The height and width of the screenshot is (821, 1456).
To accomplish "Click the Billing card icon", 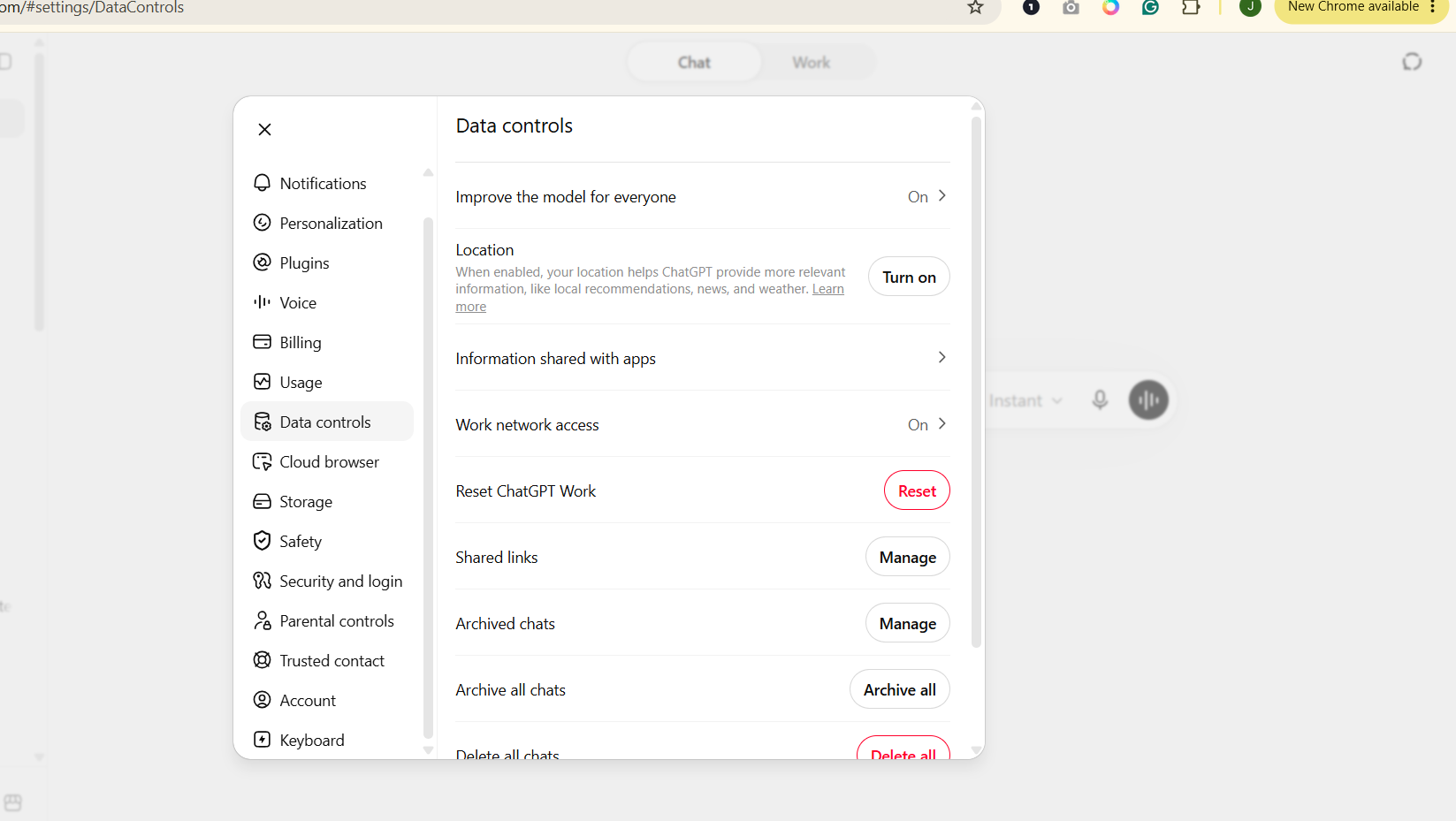I will [x=262, y=342].
